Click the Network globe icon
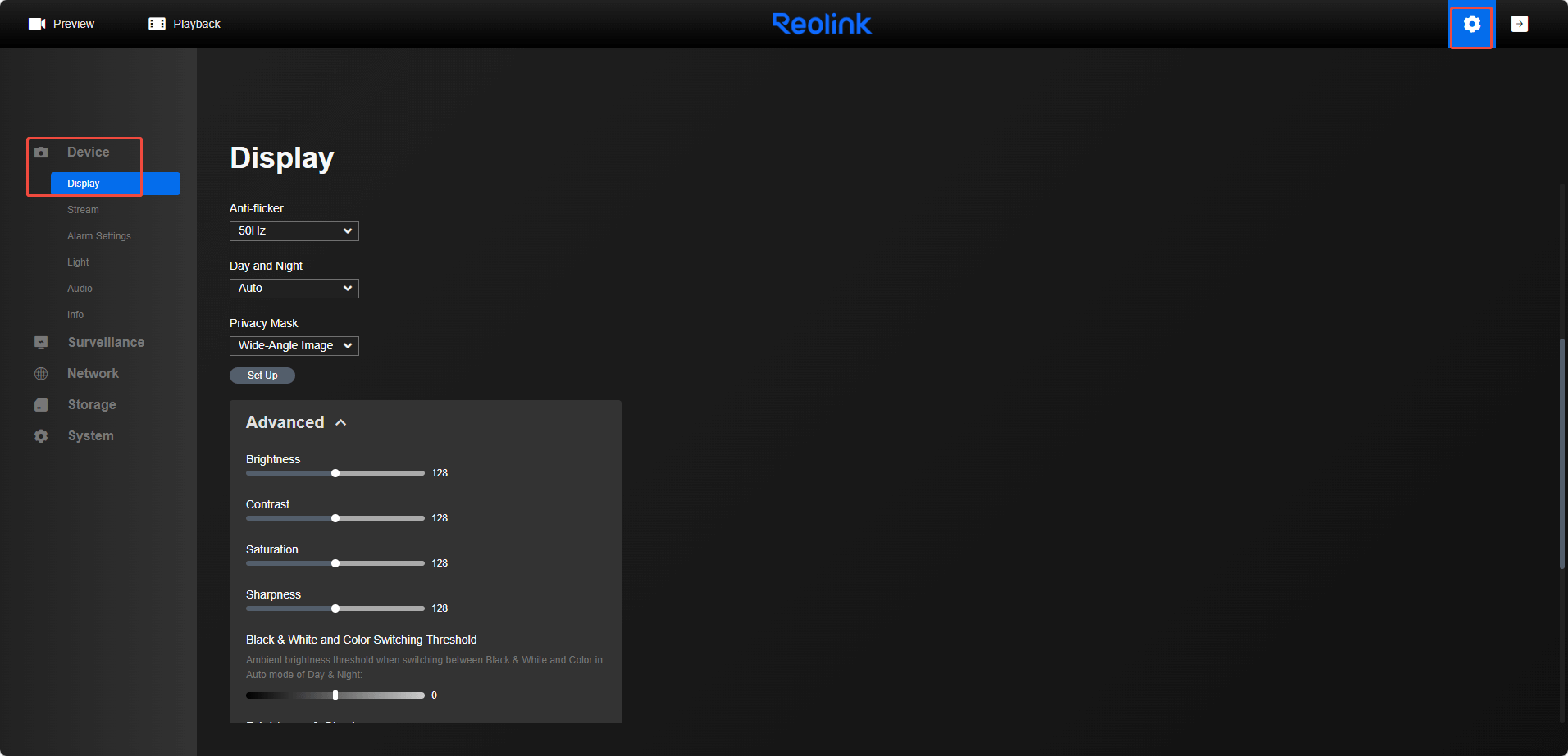 (x=41, y=373)
